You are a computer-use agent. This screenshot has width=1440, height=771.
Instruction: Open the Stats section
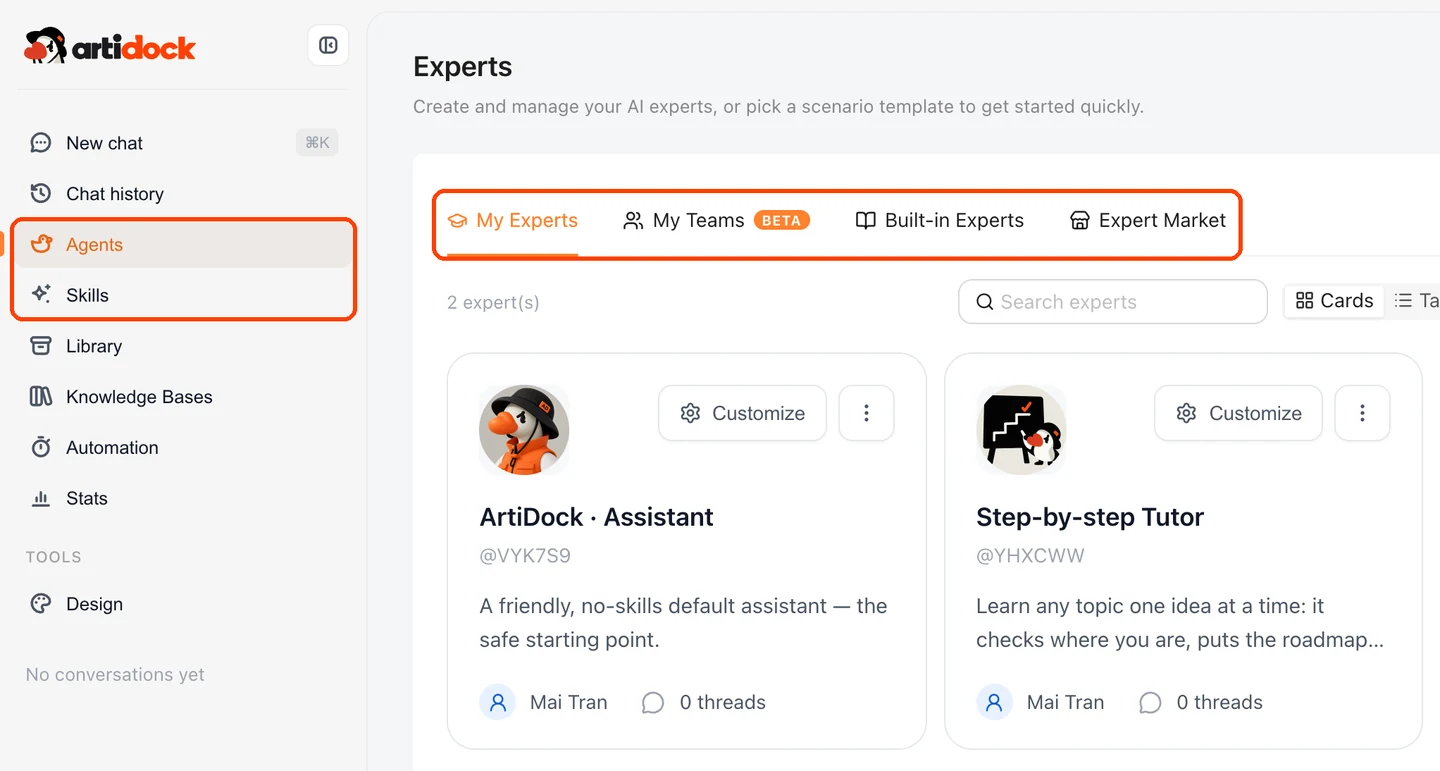(182, 498)
